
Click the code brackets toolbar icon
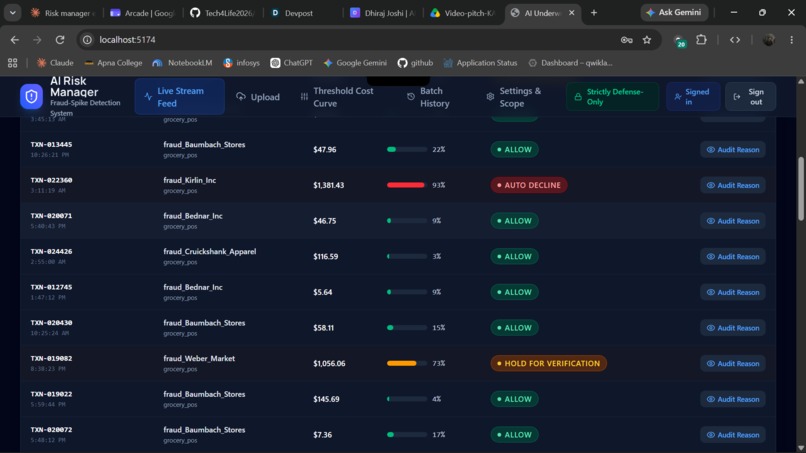pyautogui.click(x=735, y=40)
